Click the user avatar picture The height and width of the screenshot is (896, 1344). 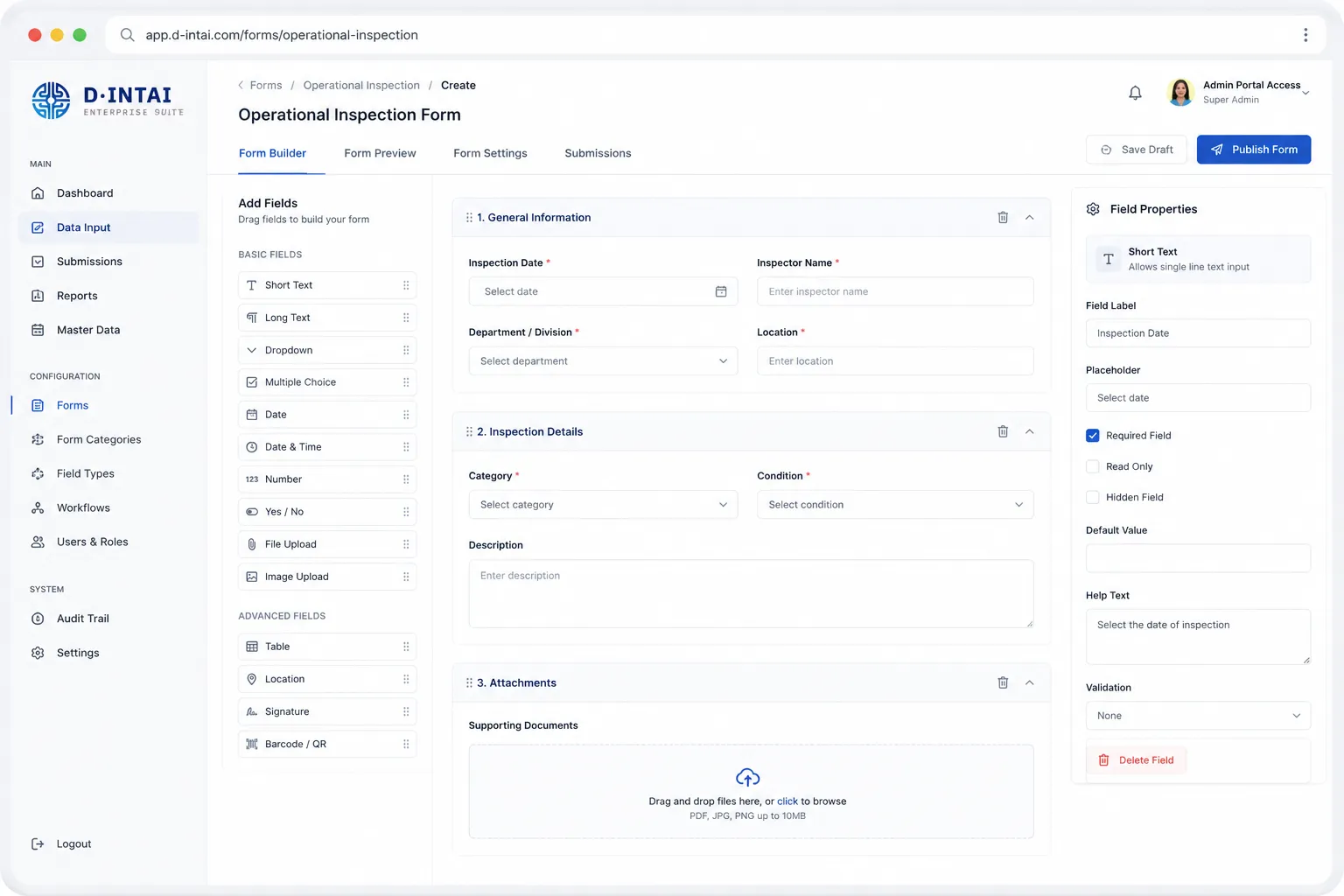[1180, 92]
